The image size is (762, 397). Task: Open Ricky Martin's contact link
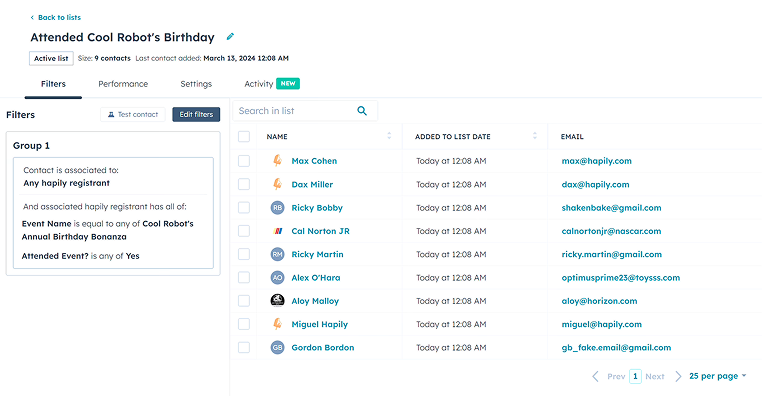pyautogui.click(x=317, y=254)
